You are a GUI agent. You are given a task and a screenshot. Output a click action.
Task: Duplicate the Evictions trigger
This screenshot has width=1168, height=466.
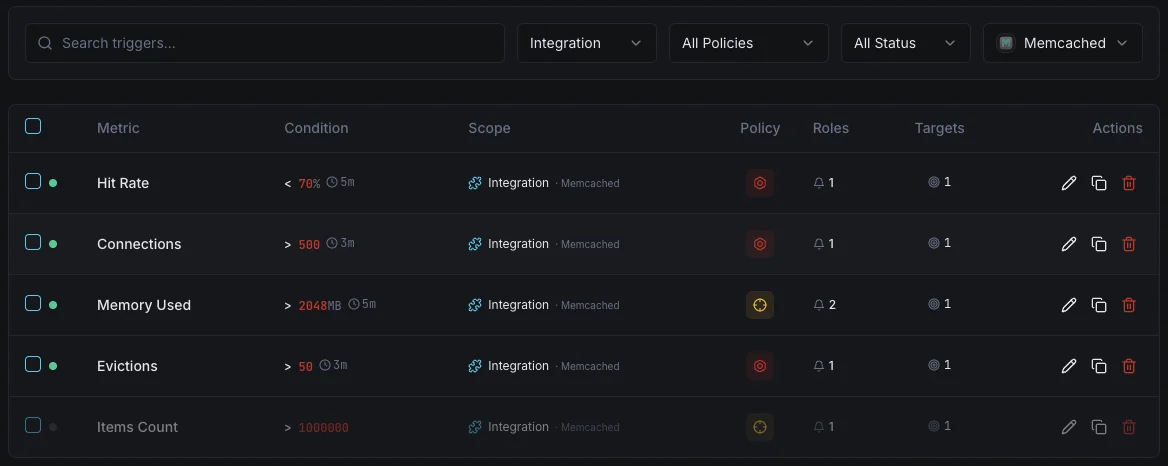1099,366
